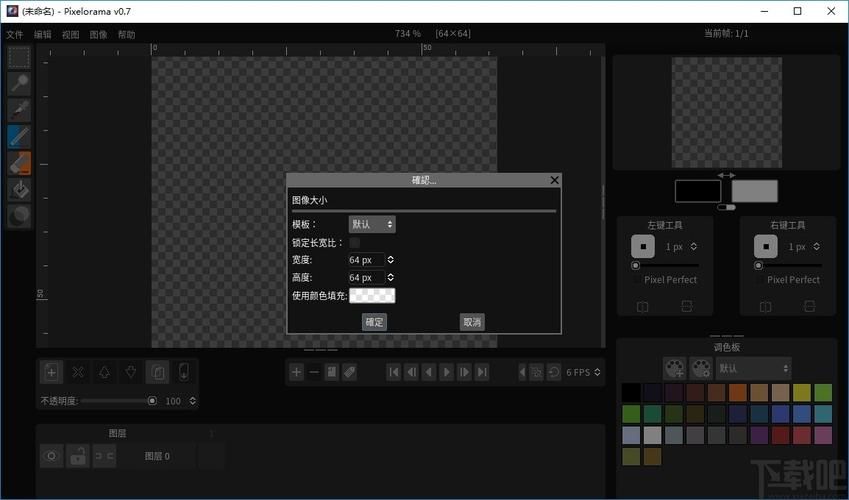Image resolution: width=849 pixels, height=500 pixels.
Task: Open the 模板 template dropdown in dialog
Action: (372, 225)
